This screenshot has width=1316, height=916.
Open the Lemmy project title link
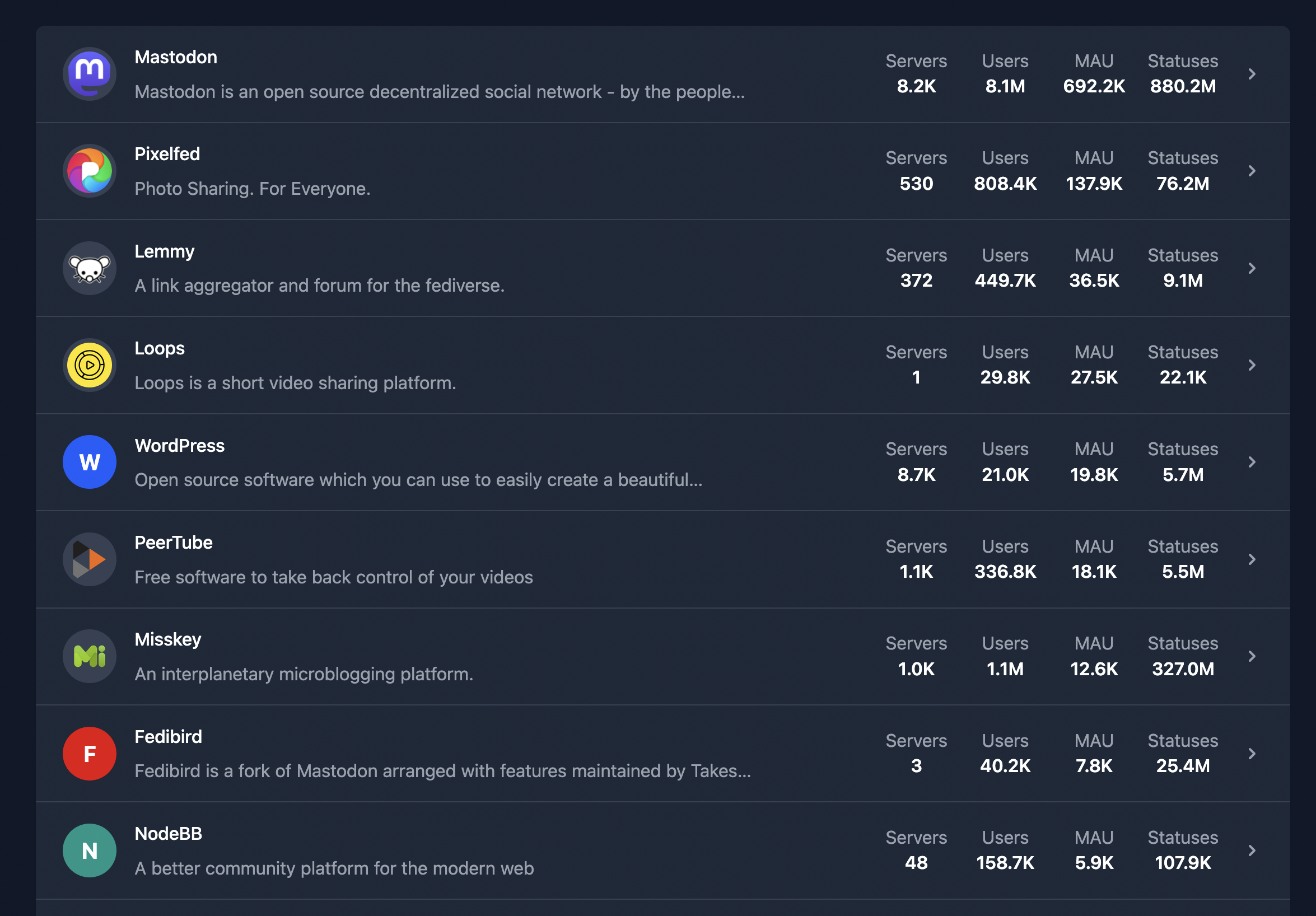(x=165, y=252)
